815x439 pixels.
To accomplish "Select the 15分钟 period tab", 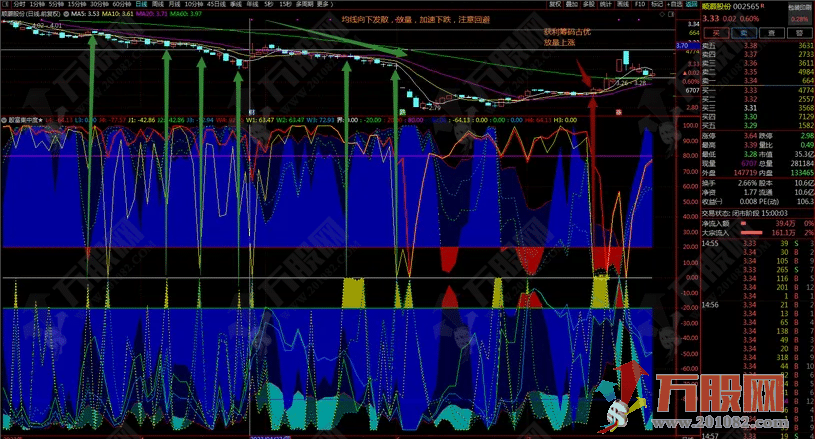I will pos(77,4).
